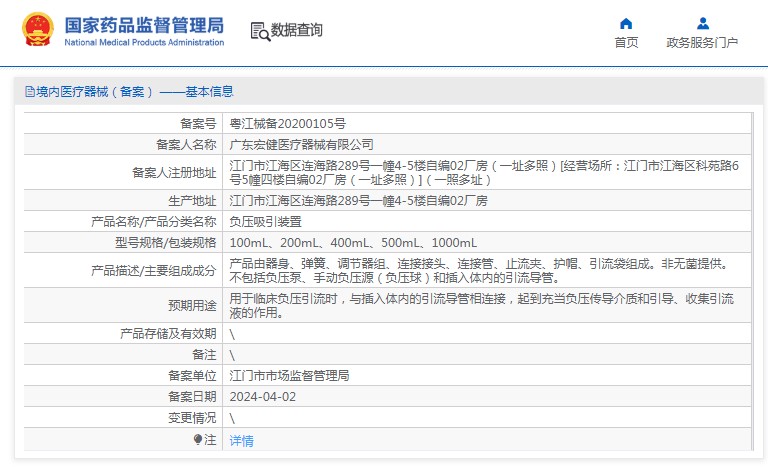This screenshot has width=768, height=467.
Task: Select filing authority 江门市市场监督管理局
Action: 289,375
